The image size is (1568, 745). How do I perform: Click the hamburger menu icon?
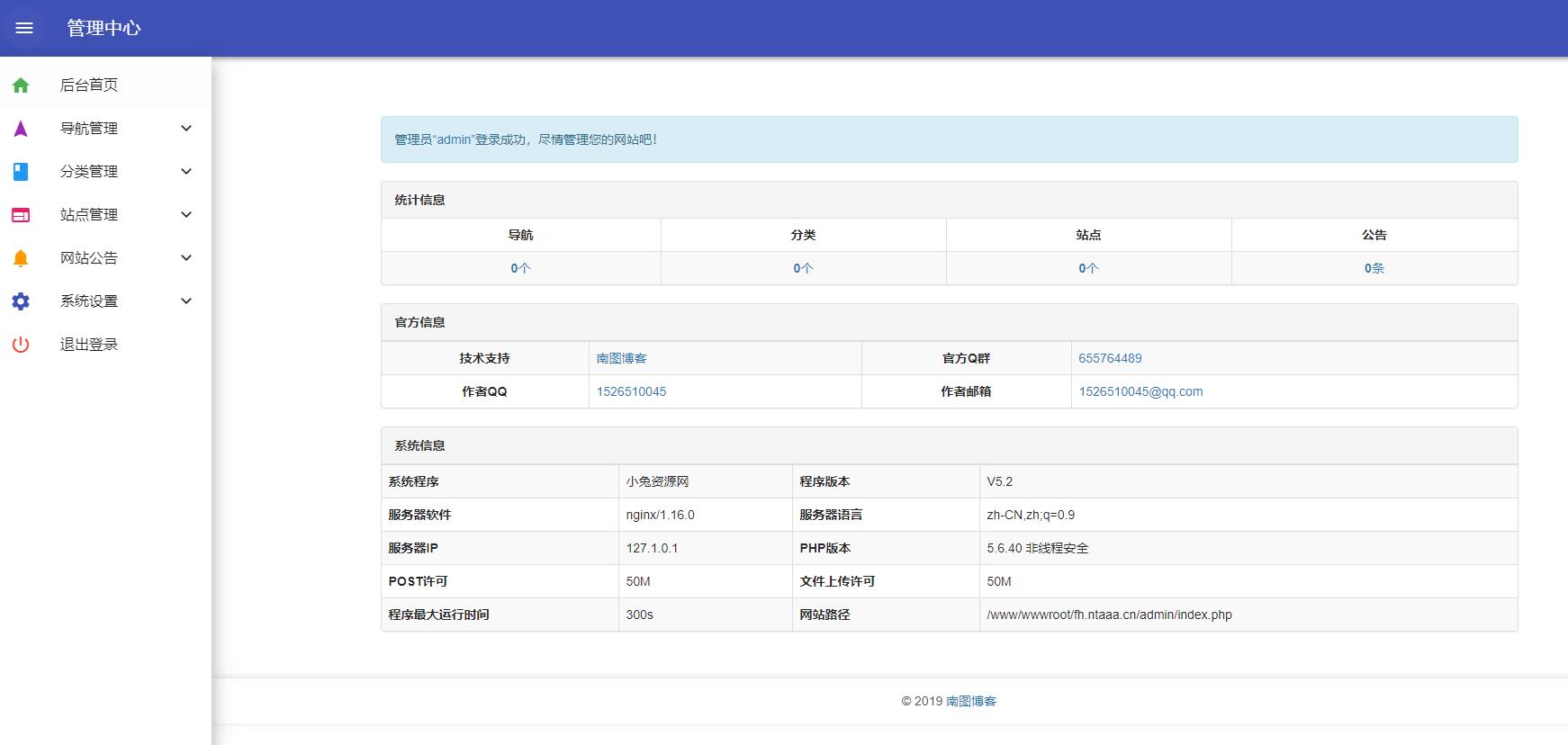[x=24, y=28]
